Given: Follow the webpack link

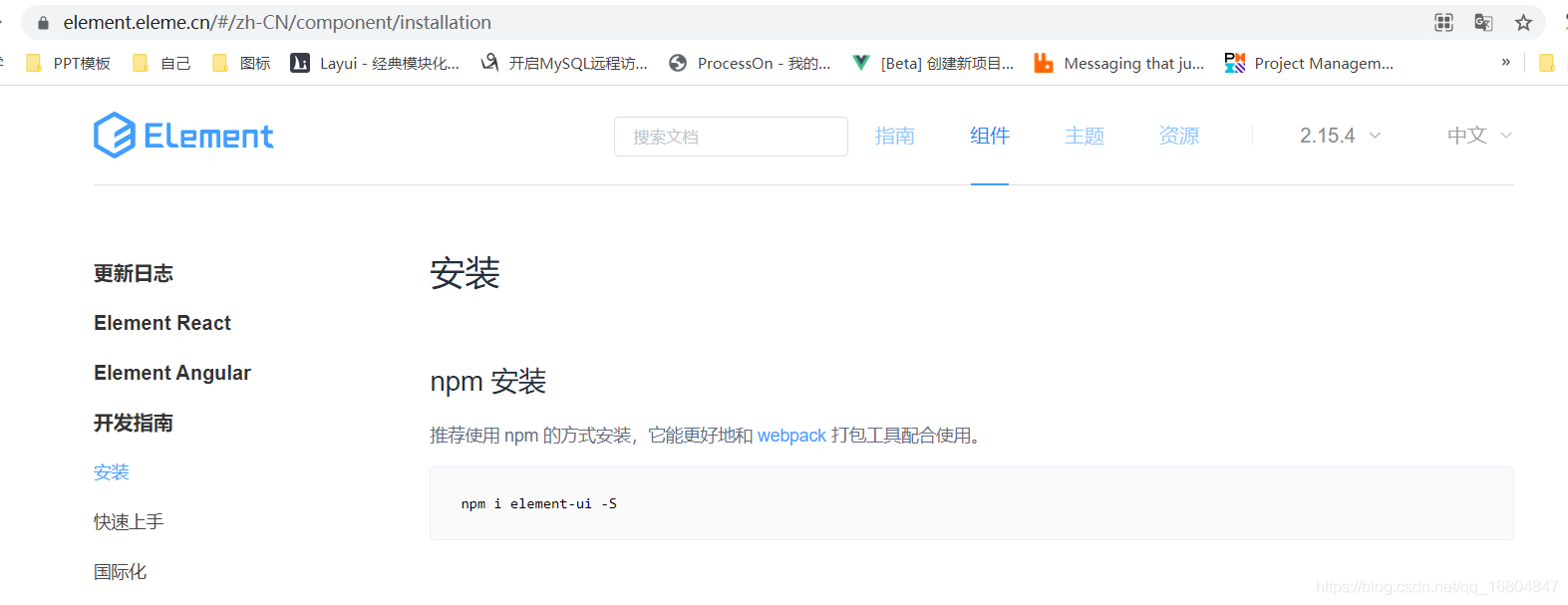Looking at the screenshot, I should (x=791, y=436).
